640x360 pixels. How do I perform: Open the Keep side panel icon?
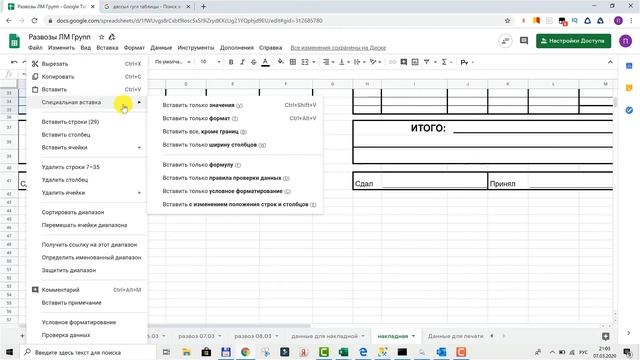(629, 88)
